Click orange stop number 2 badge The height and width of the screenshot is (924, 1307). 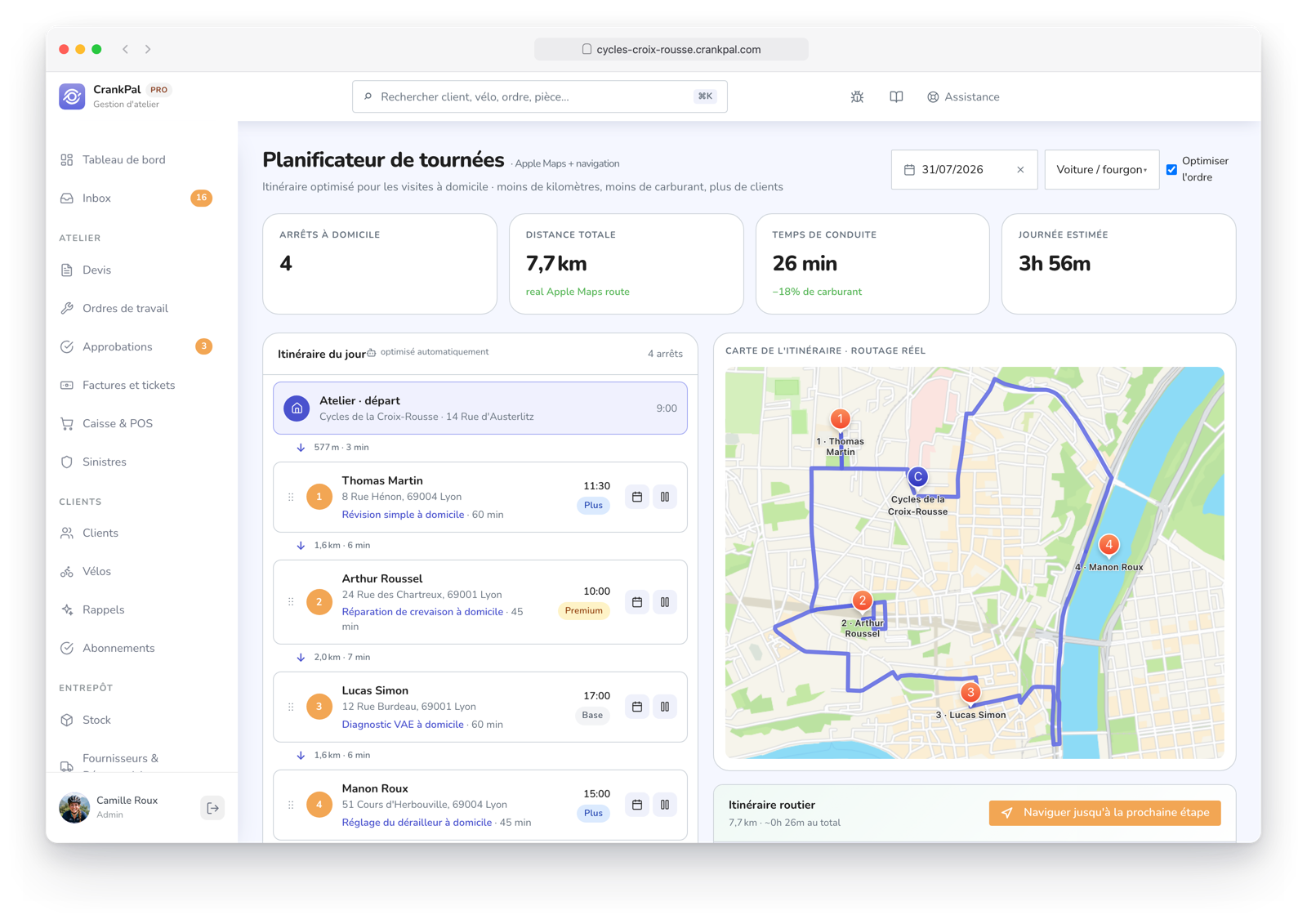319,602
